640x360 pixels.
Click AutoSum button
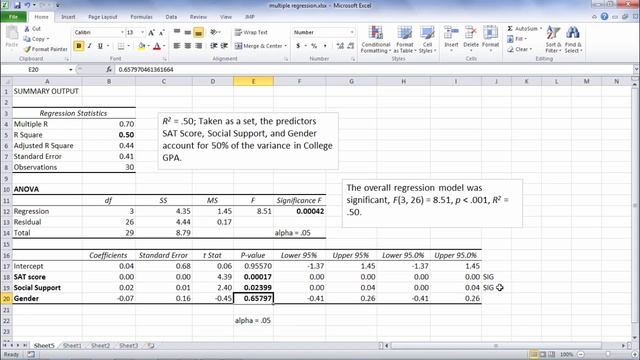coord(524,29)
